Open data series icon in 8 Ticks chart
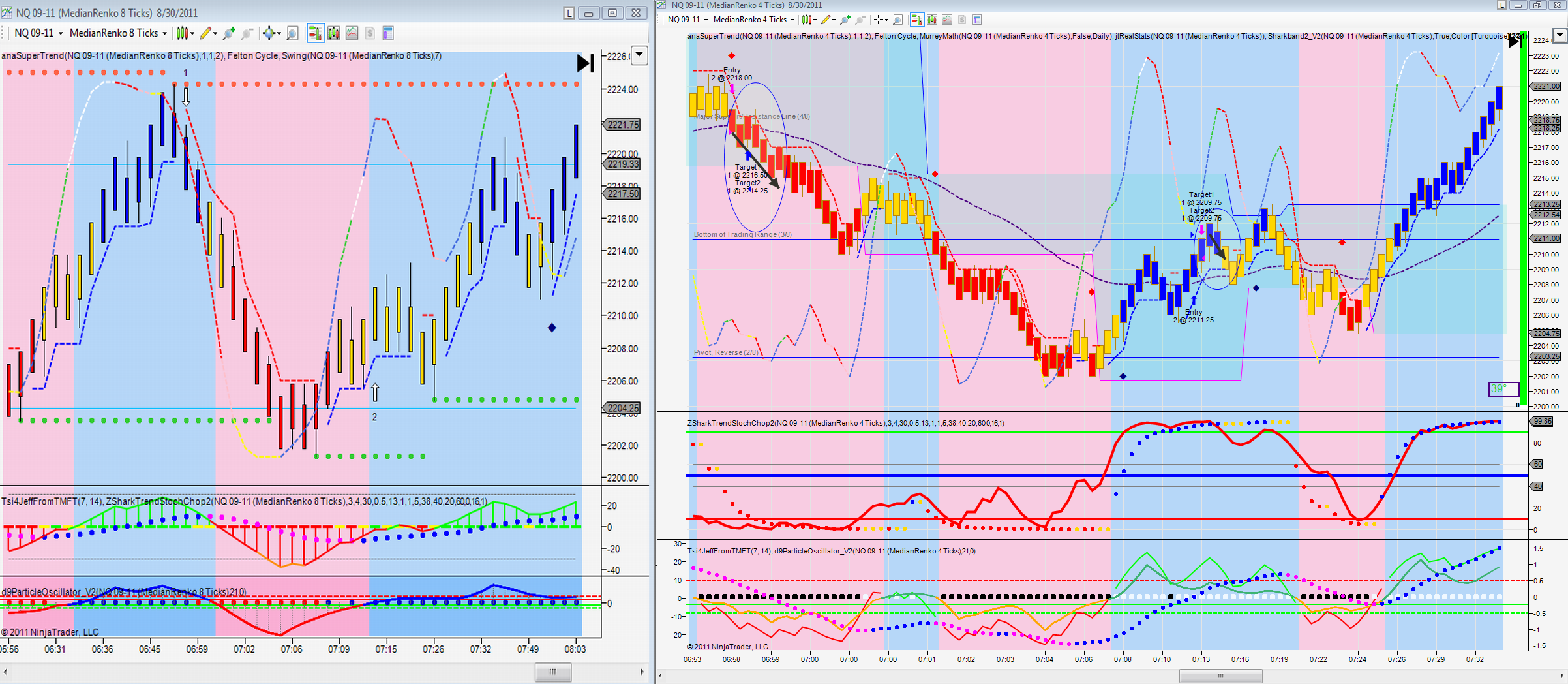This screenshot has height=684, width=1568. pos(334,33)
